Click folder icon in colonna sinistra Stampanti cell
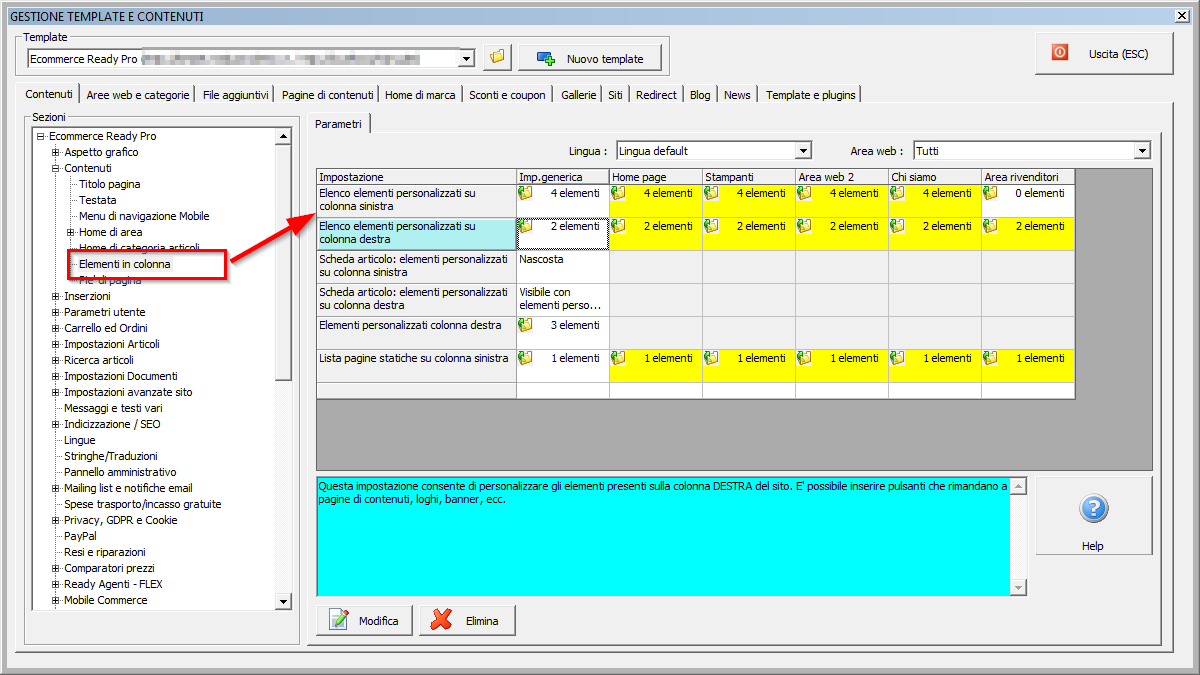Viewport: 1200px width, 675px height. [712, 193]
